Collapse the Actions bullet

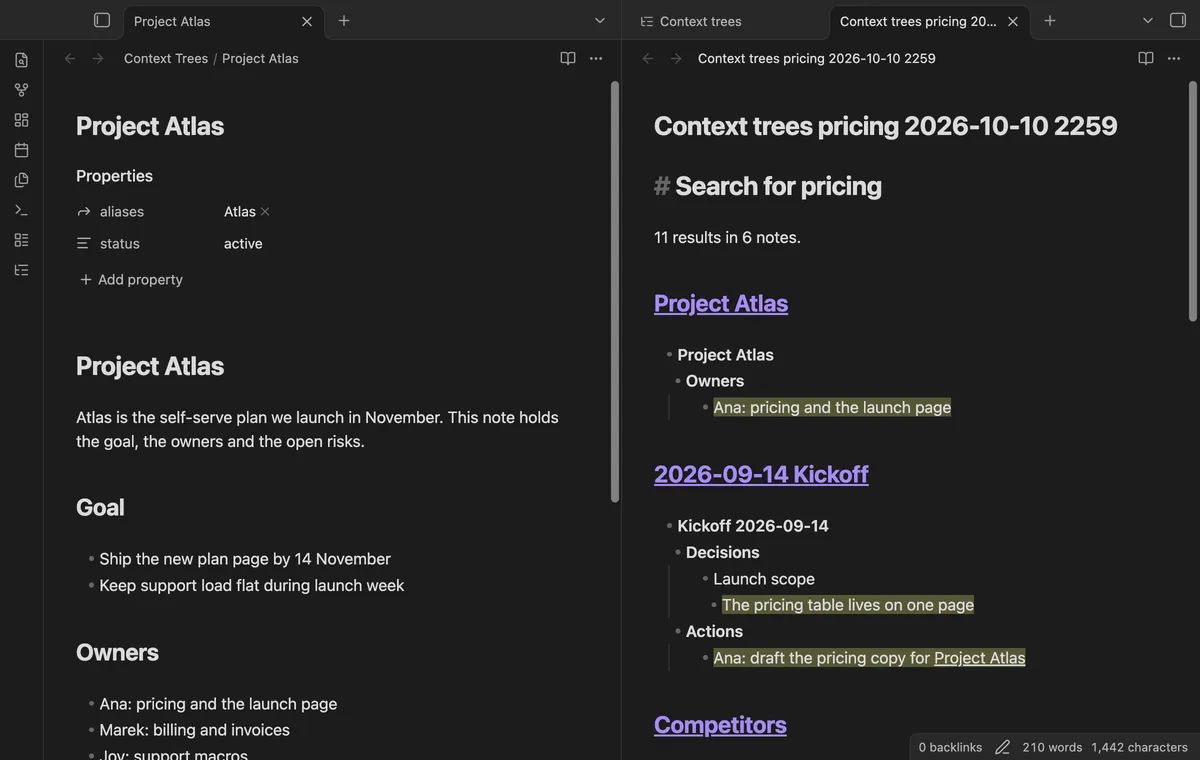(x=677, y=632)
